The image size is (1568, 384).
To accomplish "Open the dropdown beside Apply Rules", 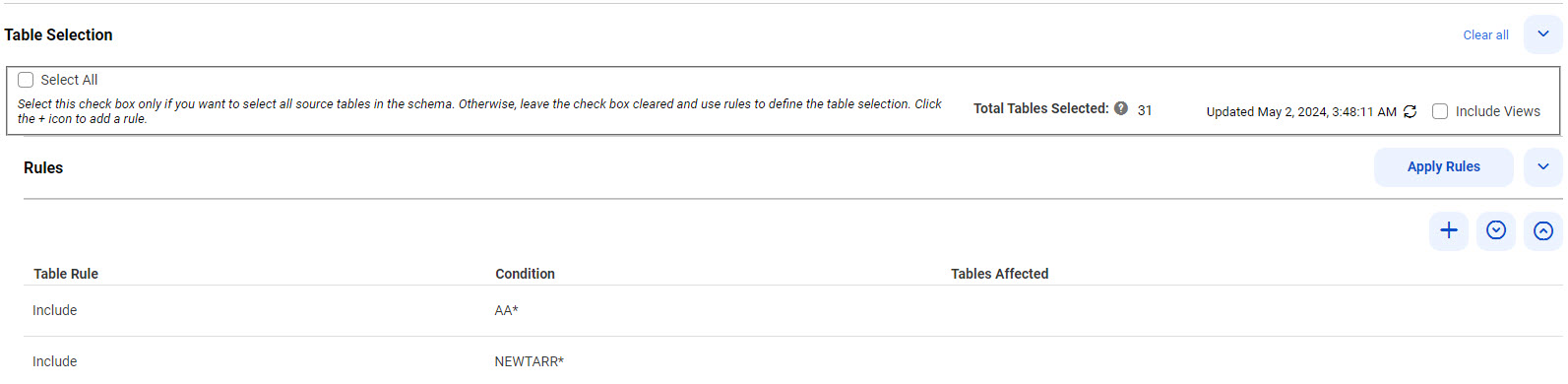I will pyautogui.click(x=1542, y=167).
